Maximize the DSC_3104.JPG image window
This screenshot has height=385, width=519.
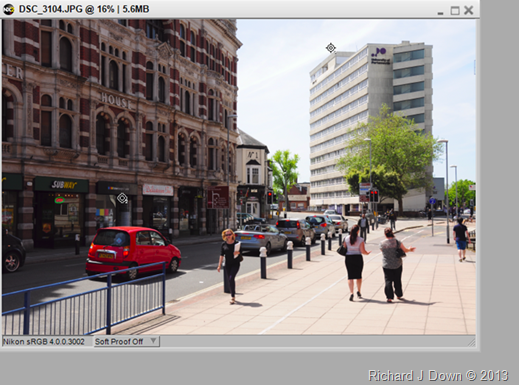pyautogui.click(x=455, y=11)
